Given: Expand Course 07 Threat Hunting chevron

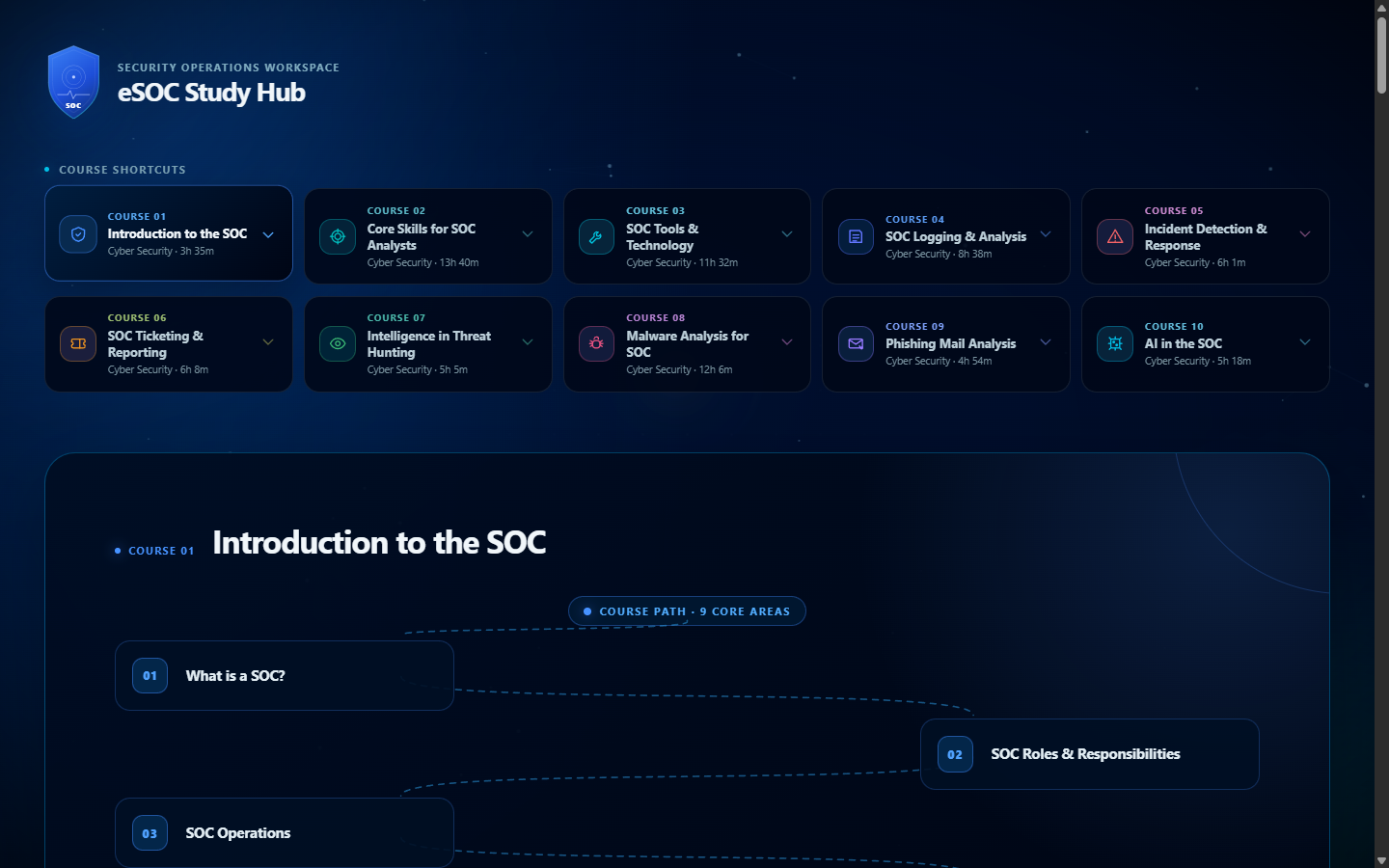Looking at the screenshot, I should 528,342.
